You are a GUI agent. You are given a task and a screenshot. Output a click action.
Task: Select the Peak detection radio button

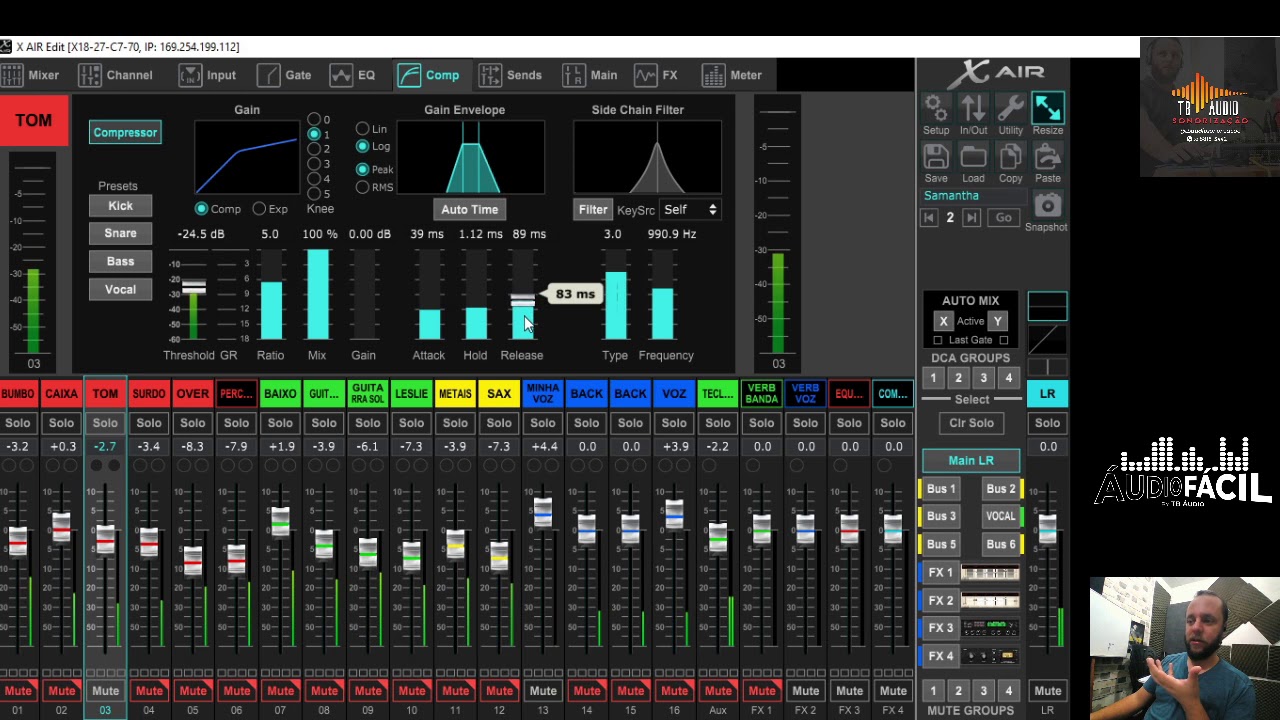click(x=362, y=170)
